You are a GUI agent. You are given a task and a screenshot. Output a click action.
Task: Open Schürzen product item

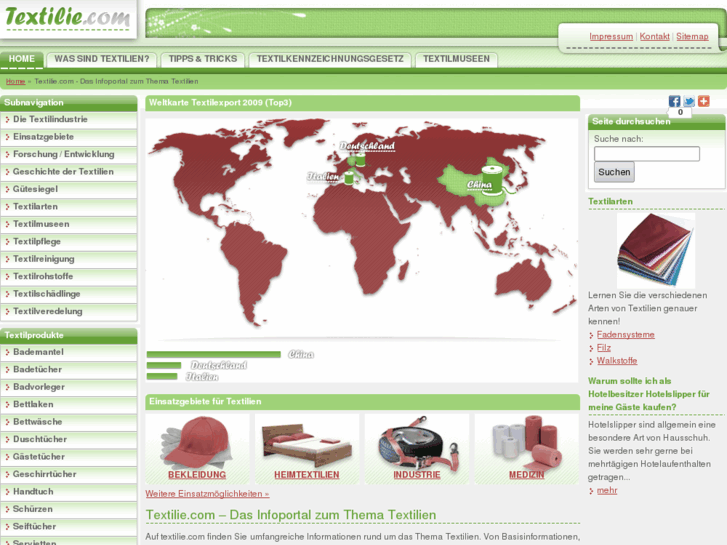[x=69, y=509]
